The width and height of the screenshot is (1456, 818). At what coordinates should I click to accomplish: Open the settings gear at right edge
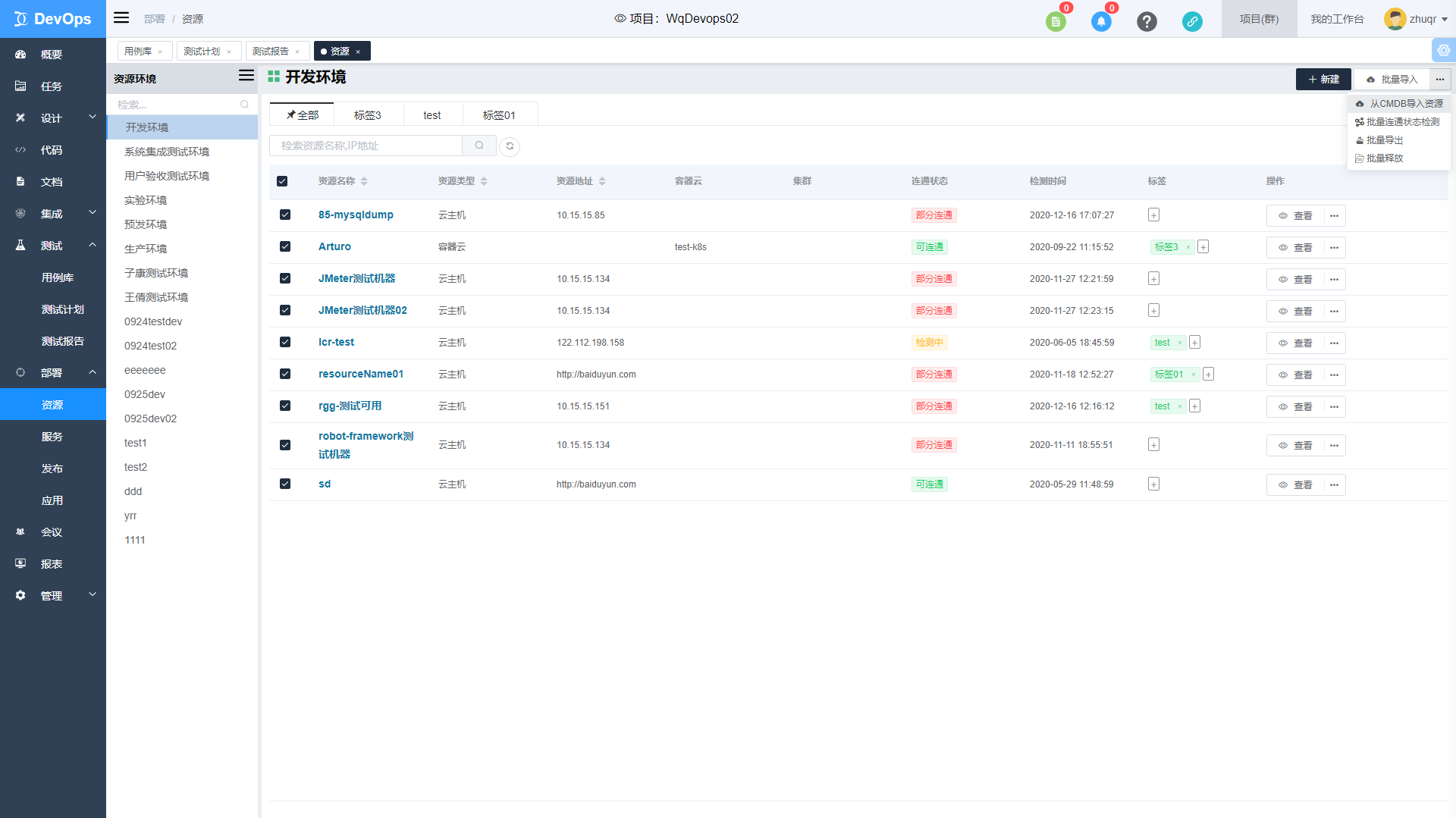click(1444, 51)
